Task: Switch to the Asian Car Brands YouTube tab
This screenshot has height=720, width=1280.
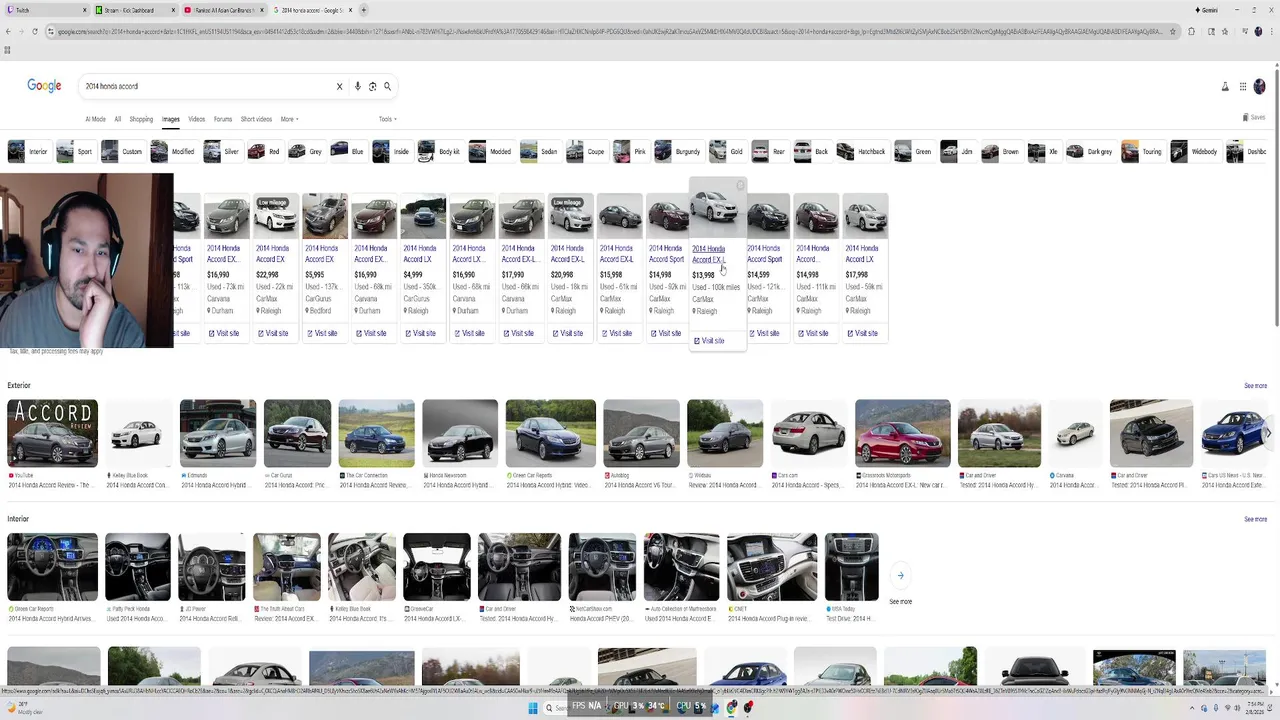Action: tap(222, 10)
